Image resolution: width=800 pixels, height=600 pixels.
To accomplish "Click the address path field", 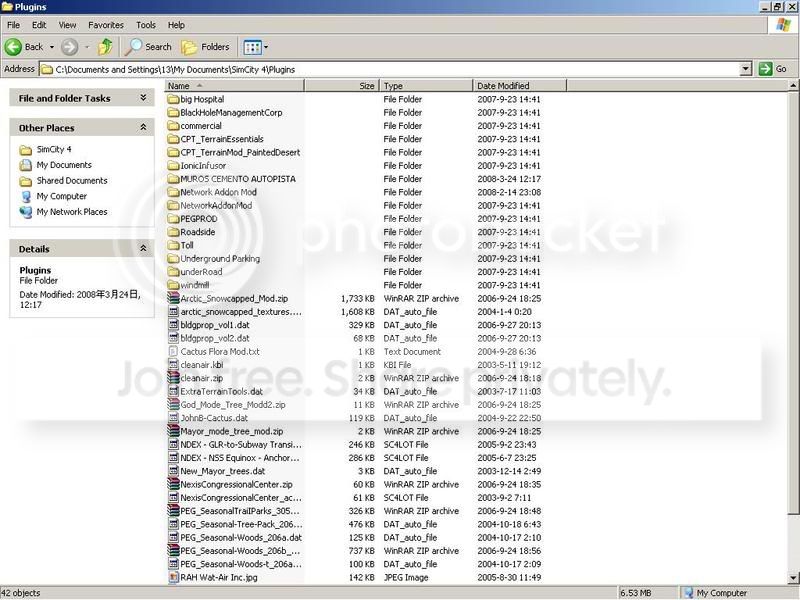I will pyautogui.click(x=390, y=69).
